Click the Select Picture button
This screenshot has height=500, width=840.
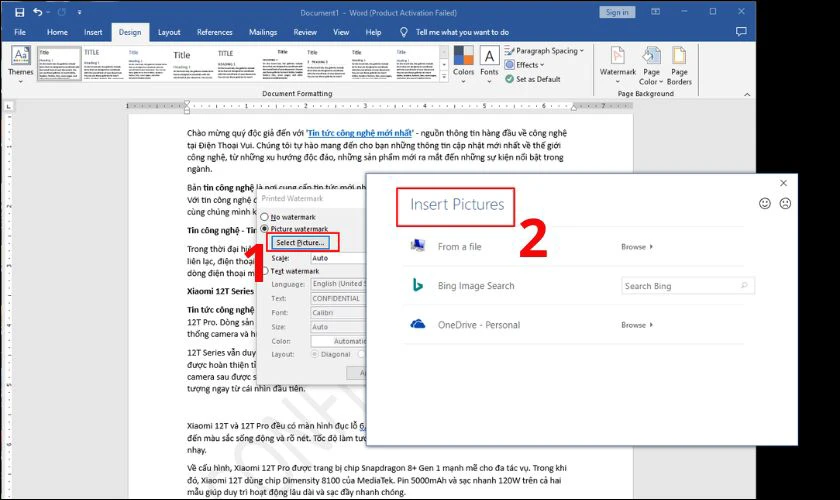pos(300,243)
